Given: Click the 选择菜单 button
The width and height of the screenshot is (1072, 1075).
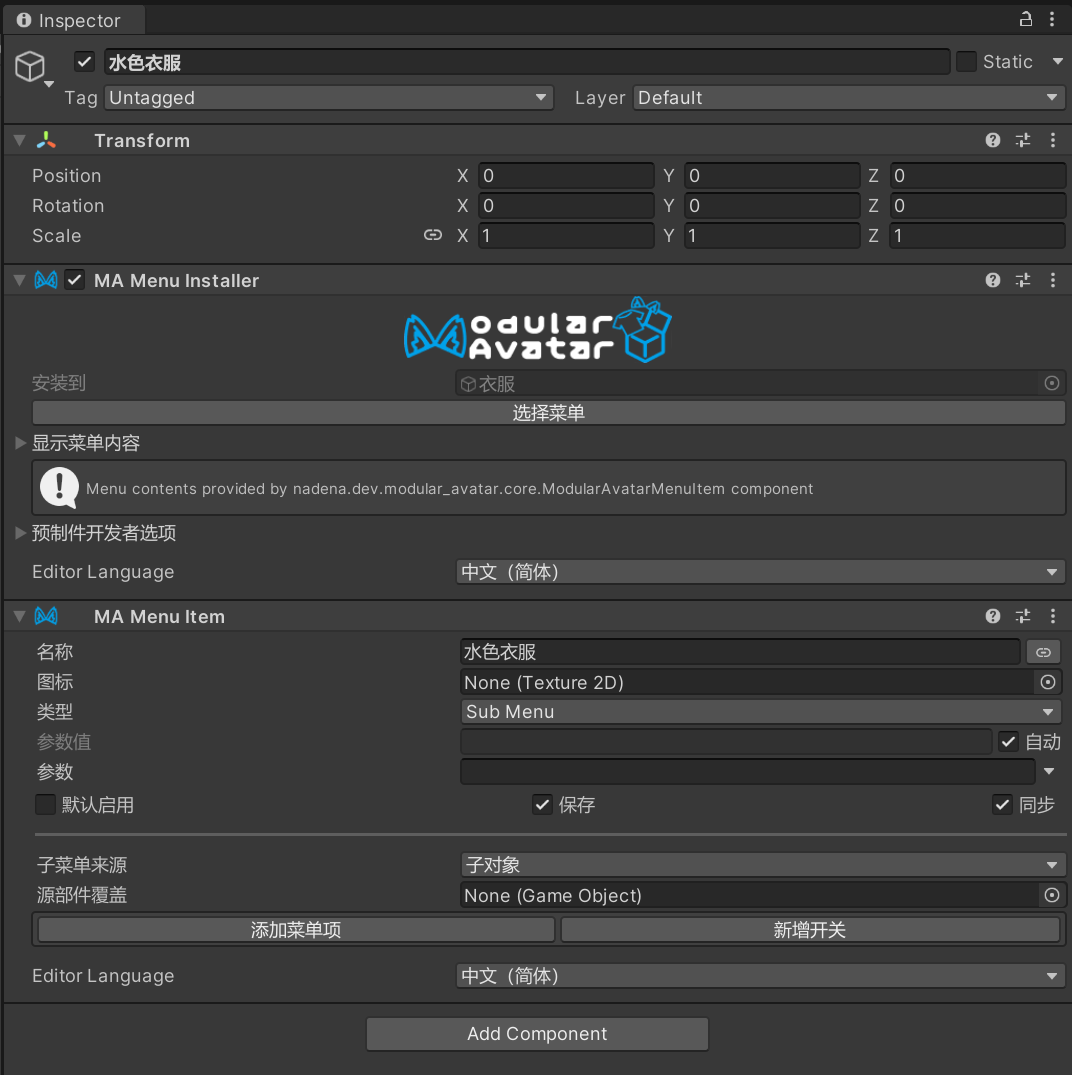Looking at the screenshot, I should point(548,413).
